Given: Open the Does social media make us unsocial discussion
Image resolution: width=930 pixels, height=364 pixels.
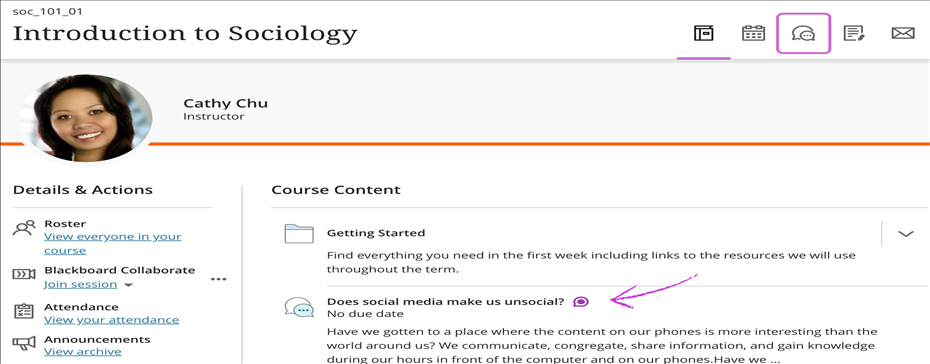Looking at the screenshot, I should (x=445, y=301).
